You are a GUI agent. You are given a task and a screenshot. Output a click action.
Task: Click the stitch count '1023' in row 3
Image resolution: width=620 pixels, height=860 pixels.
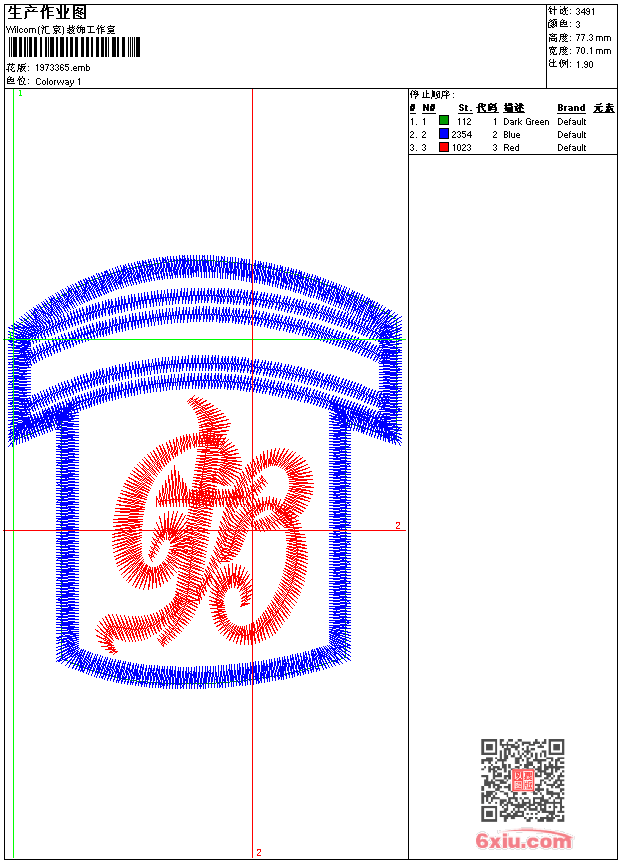pos(461,148)
